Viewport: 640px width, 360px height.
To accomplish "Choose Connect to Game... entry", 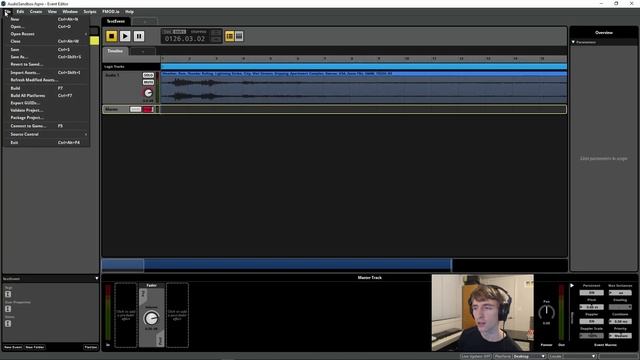I will click(46, 126).
